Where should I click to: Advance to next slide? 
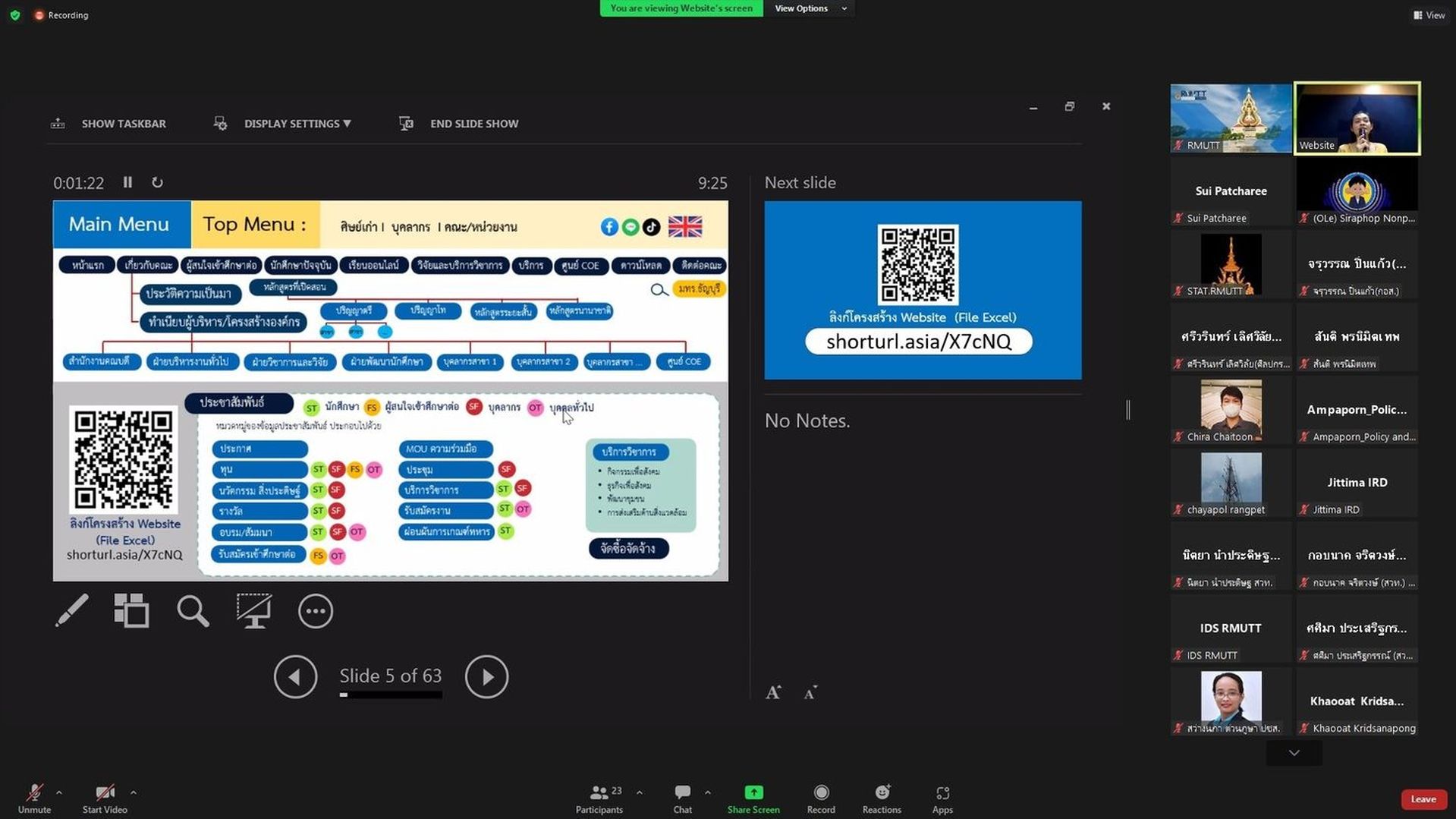point(486,676)
